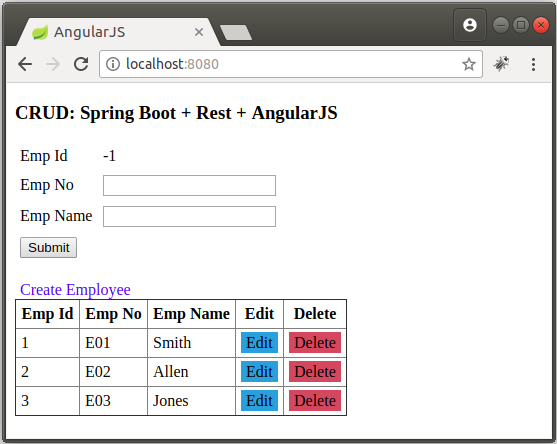Delete employee Jones

[x=315, y=401]
